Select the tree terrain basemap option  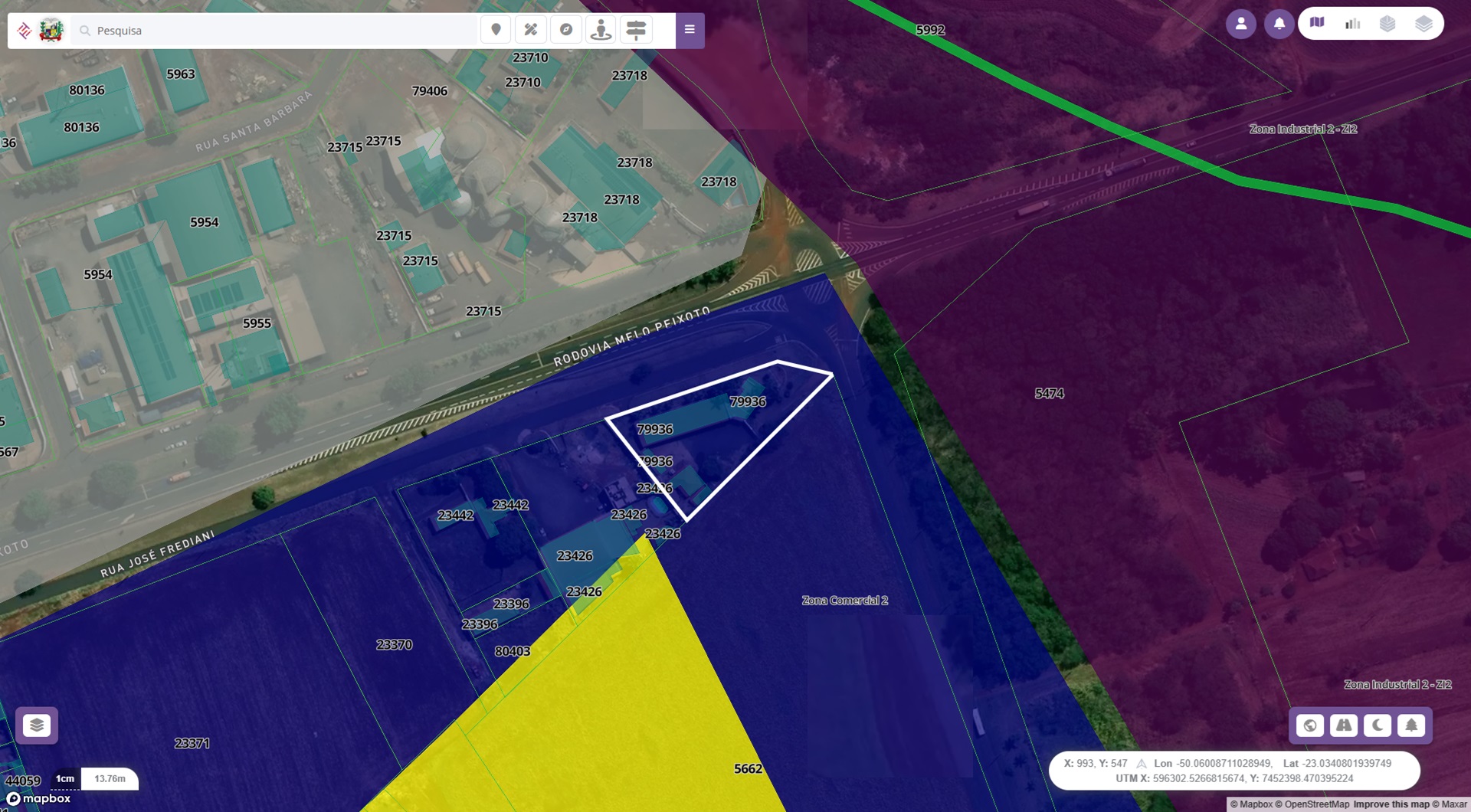(x=1411, y=725)
